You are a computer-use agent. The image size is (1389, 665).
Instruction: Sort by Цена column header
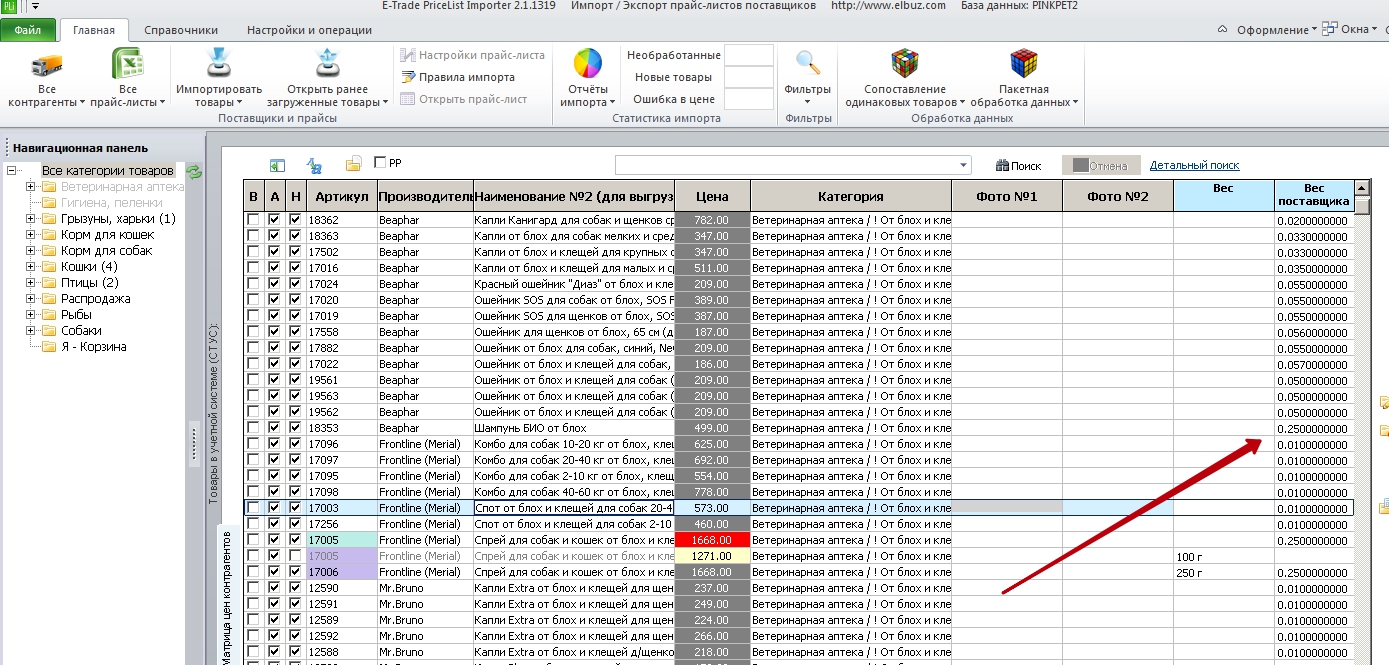click(712, 196)
